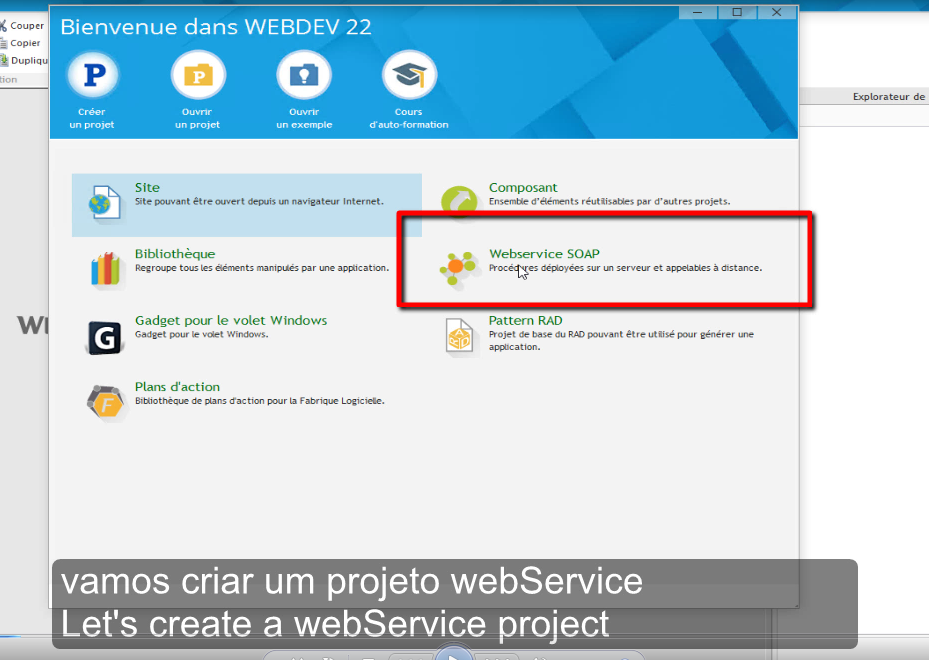
Task: Click the 'Bienvenue dans WEBDEV 22' title
Action: (216, 27)
